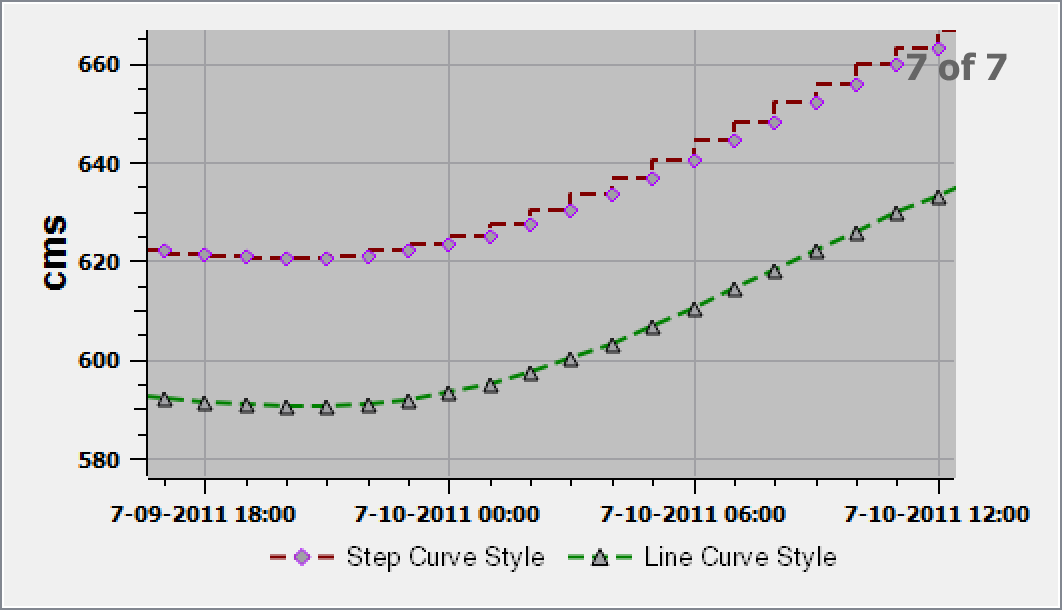
Task: Click the 7-10-2011 06:00 x-axis label
Action: [693, 514]
